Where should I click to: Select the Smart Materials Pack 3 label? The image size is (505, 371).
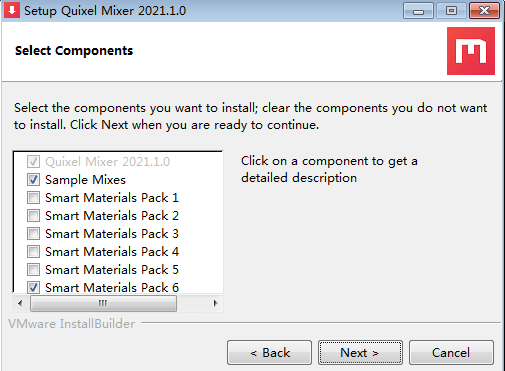[x=112, y=234]
